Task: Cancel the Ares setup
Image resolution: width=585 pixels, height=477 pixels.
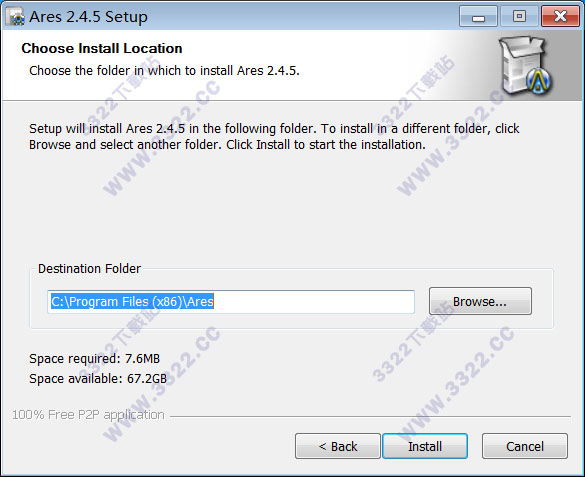Action: 525,446
